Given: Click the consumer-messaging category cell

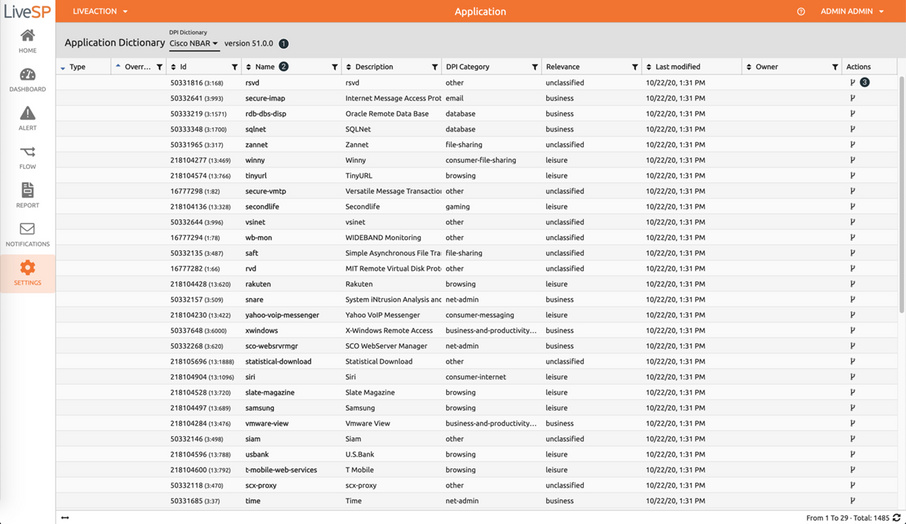Looking at the screenshot, I should click(x=479, y=315).
